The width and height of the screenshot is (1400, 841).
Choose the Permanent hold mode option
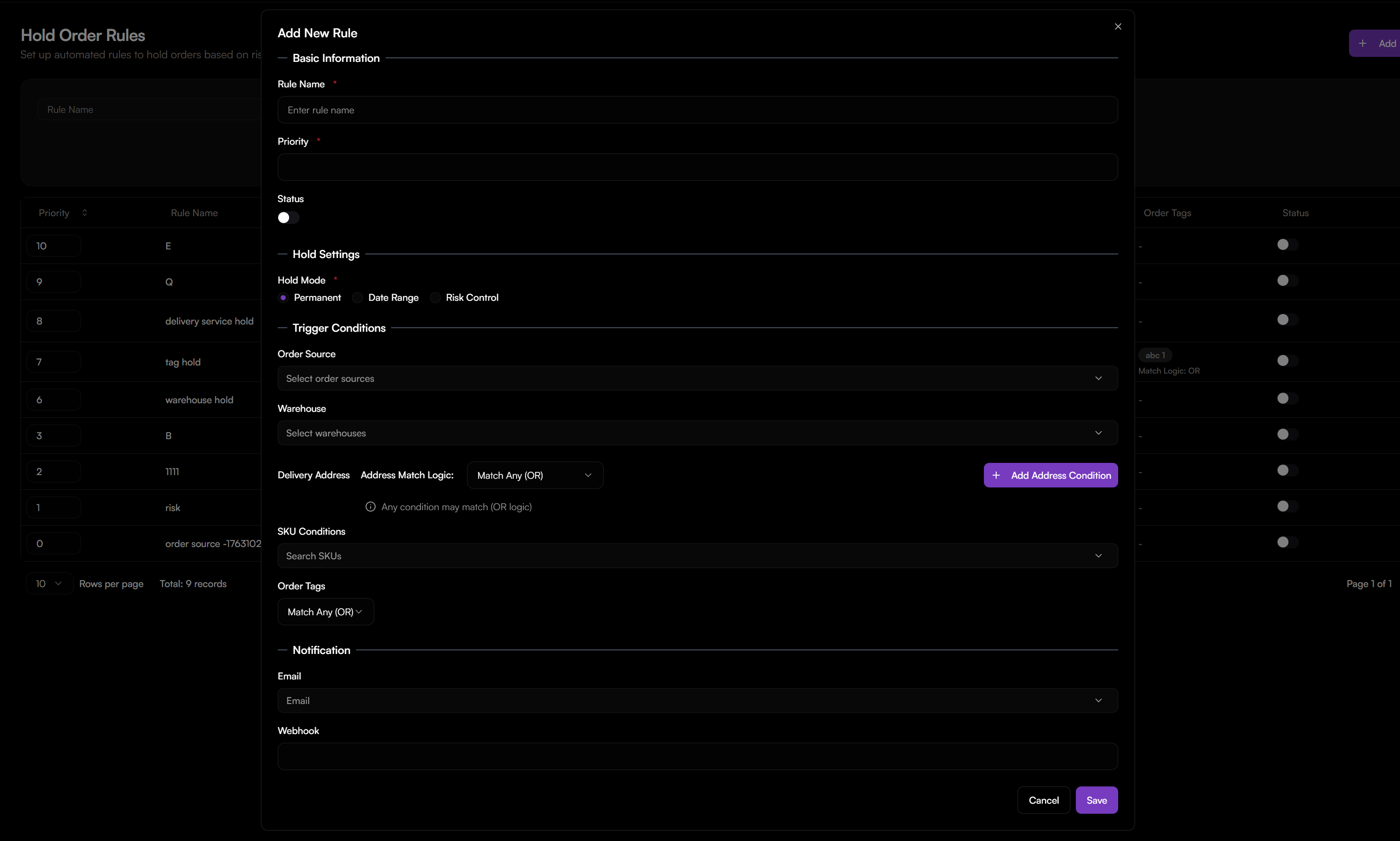283,298
